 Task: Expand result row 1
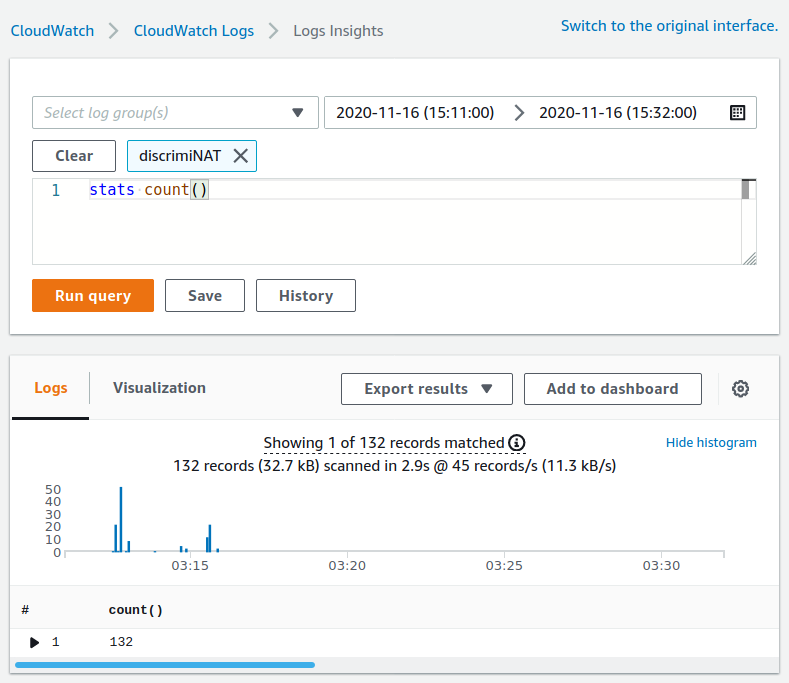click(x=34, y=642)
